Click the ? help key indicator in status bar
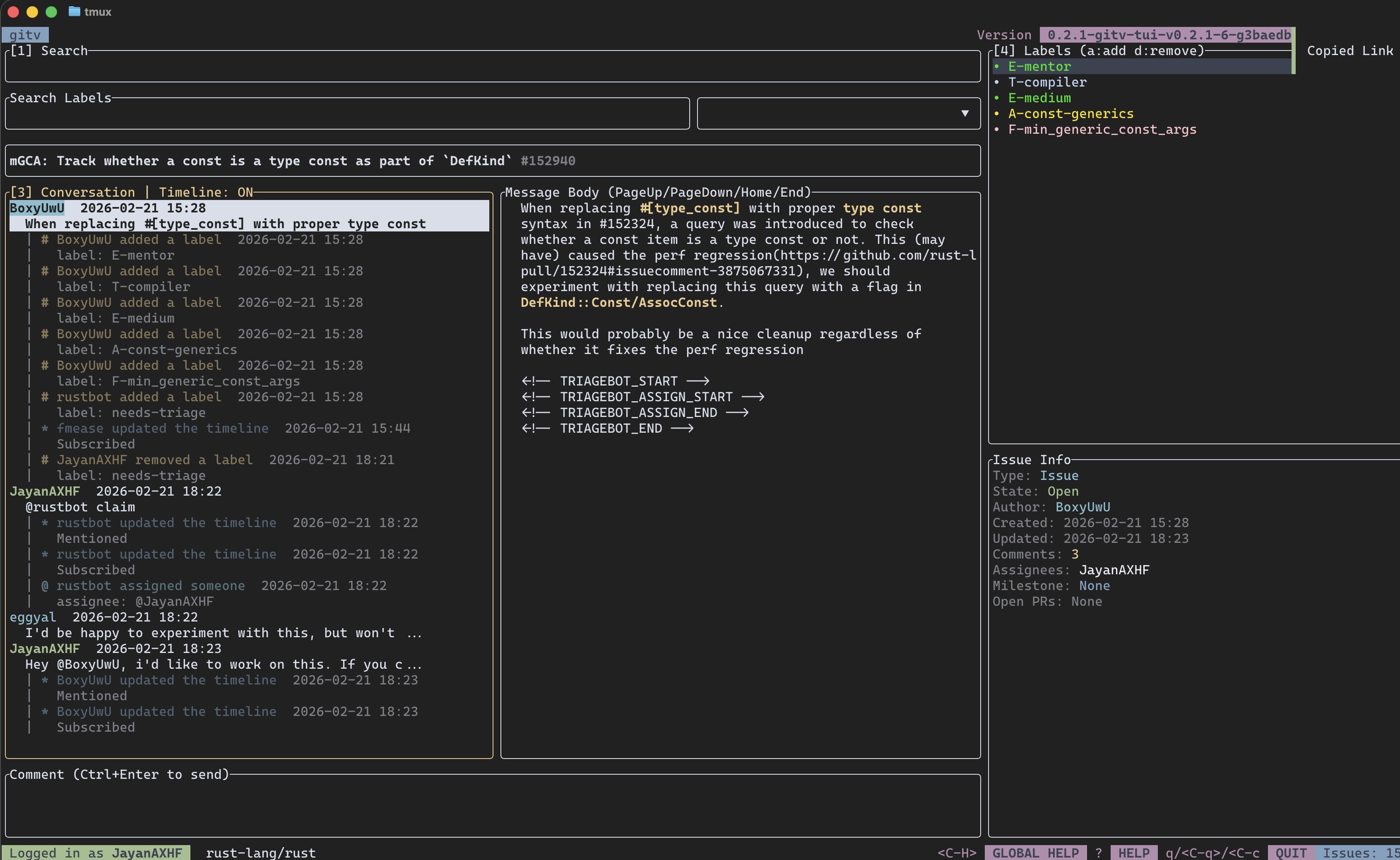 [x=1099, y=853]
